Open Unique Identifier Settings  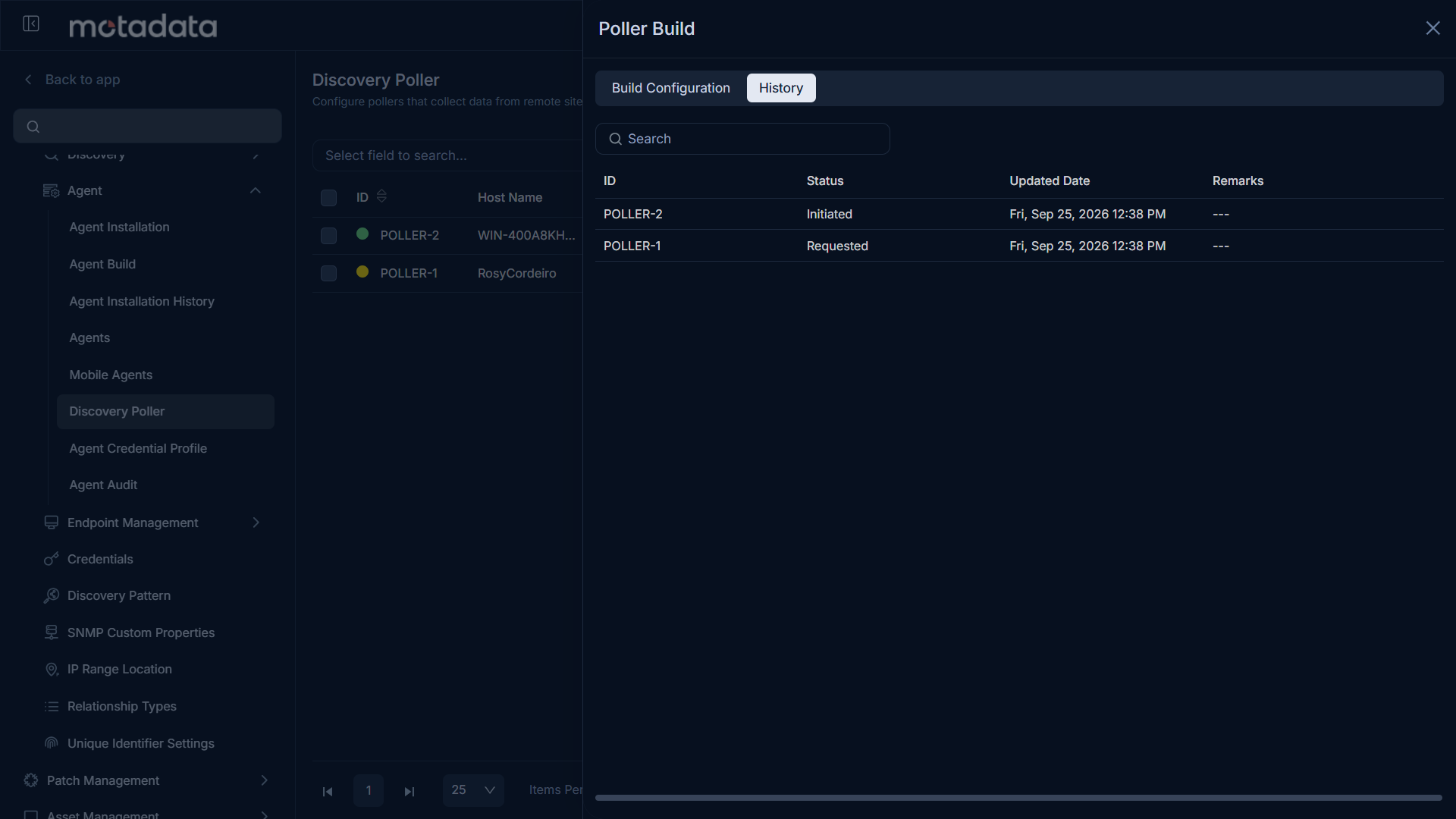tap(141, 743)
